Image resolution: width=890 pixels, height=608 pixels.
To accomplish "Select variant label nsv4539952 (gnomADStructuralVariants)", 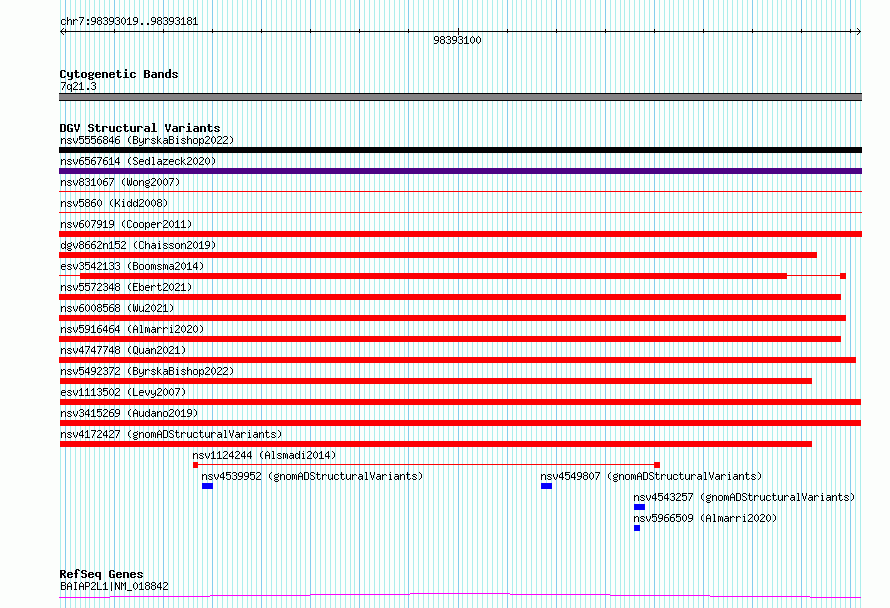I will (x=312, y=476).
